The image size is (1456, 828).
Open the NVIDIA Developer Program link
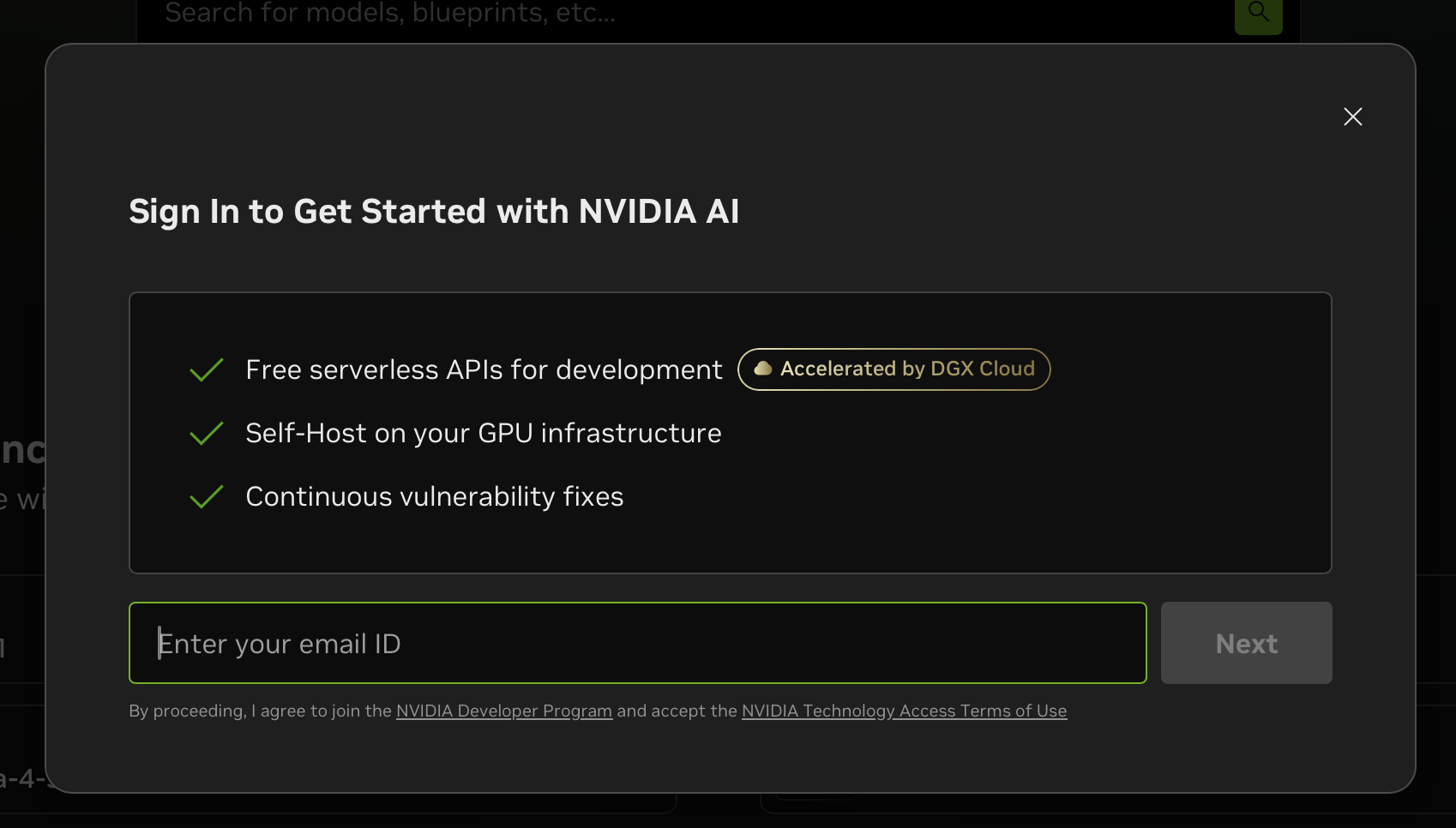(503, 711)
